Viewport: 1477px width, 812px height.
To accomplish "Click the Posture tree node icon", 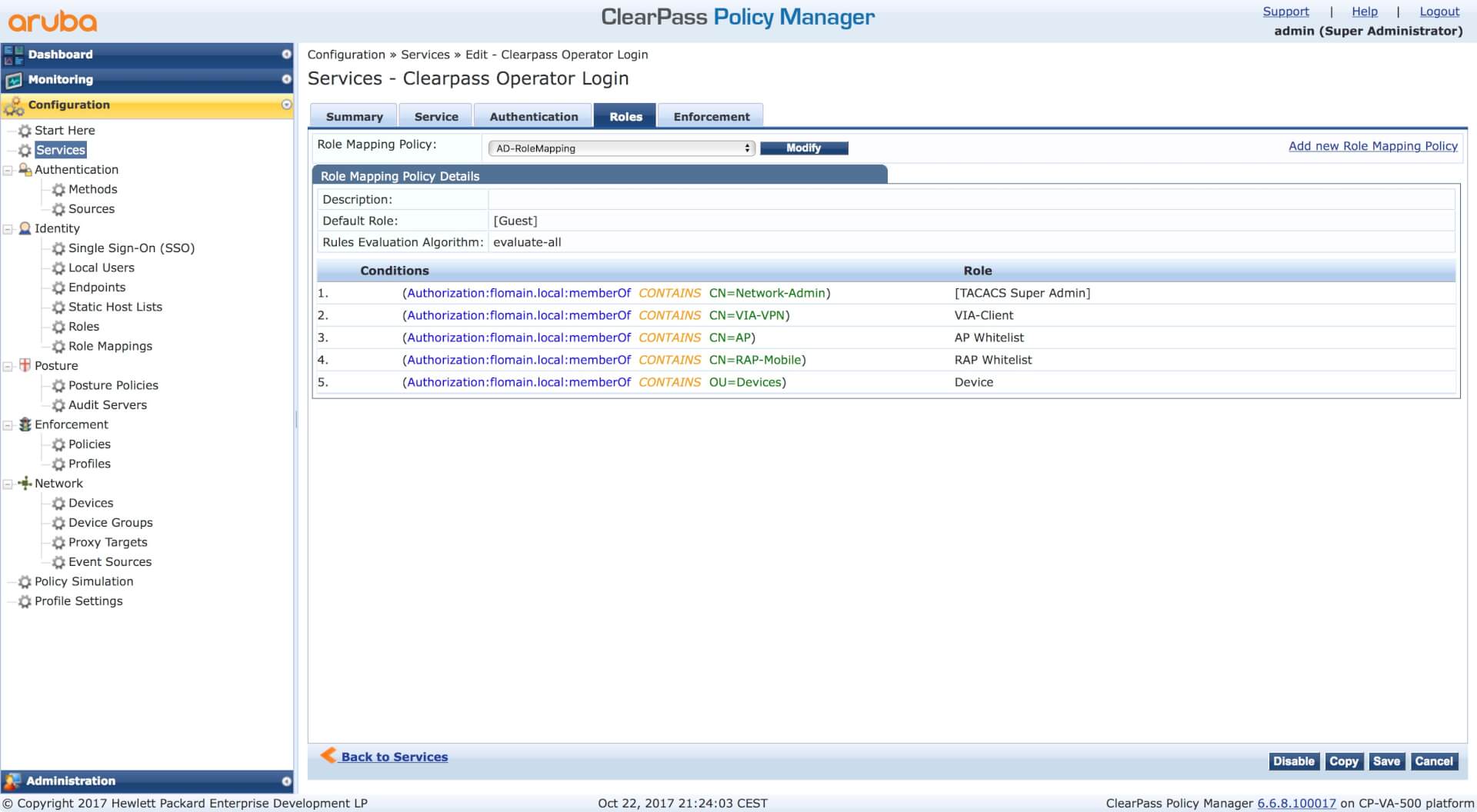I will coord(25,365).
